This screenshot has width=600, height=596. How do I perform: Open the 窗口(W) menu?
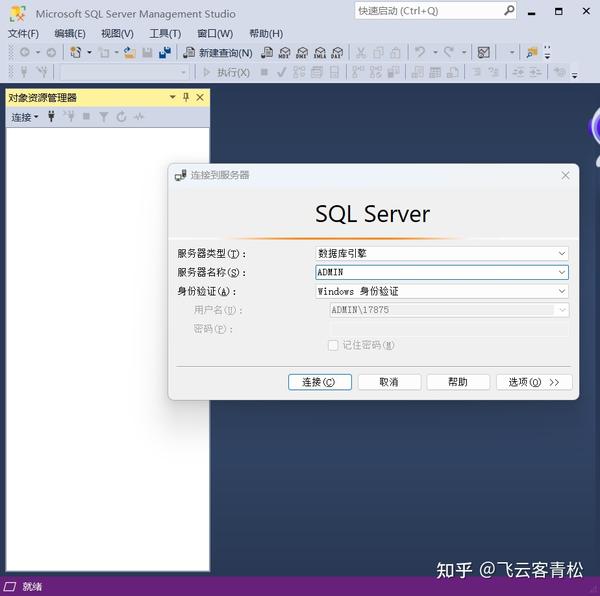[215, 34]
